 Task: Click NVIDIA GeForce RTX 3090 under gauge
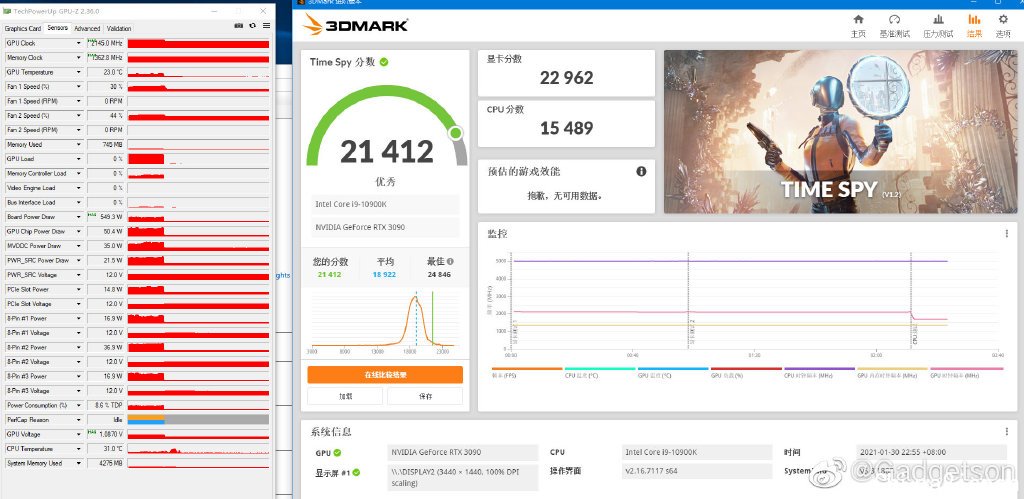click(385, 227)
